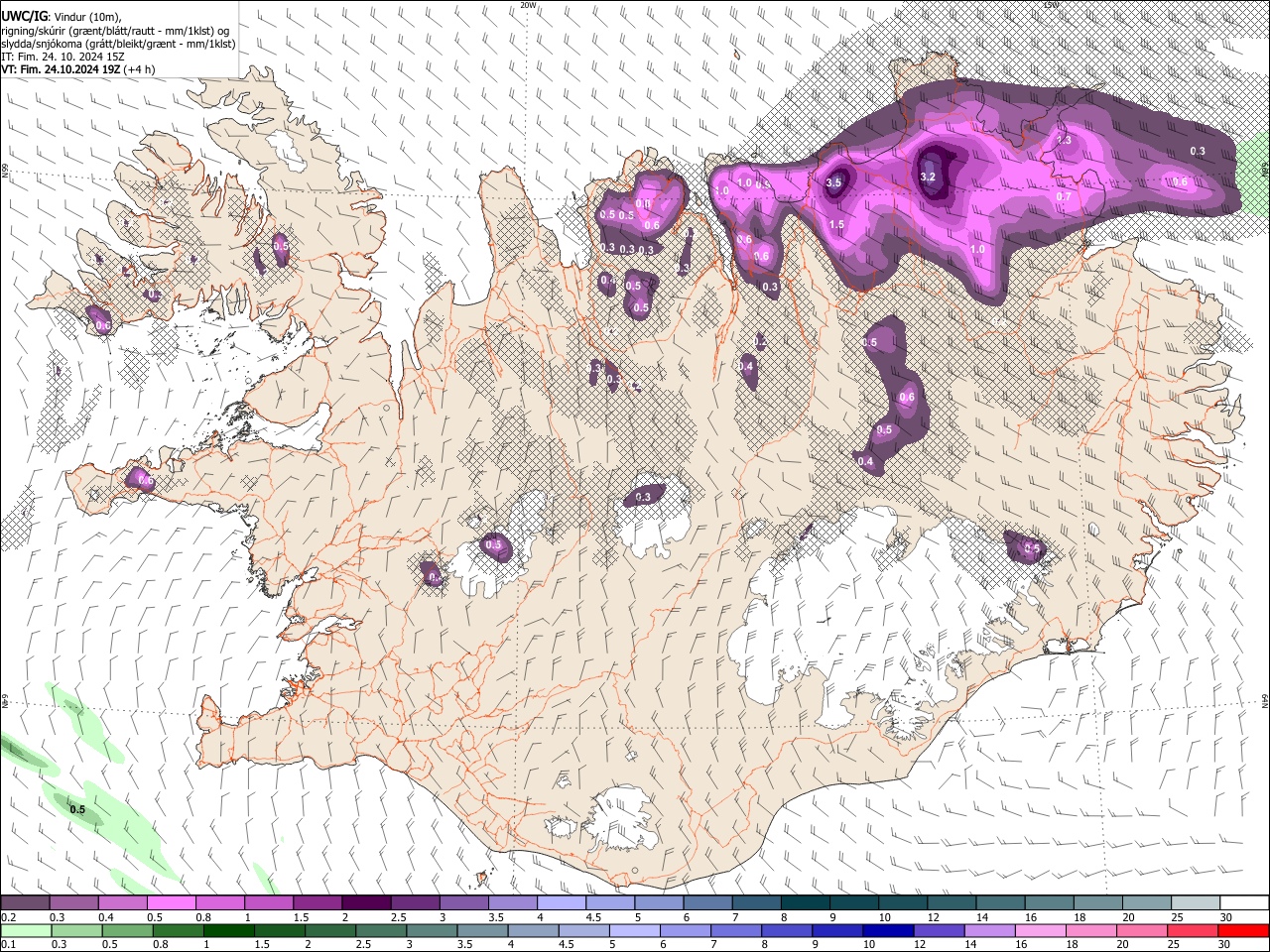The height and width of the screenshot is (952, 1270).
Task: Click the 'UWC/IG: Vindur (10m)' title text
Action: point(62,17)
